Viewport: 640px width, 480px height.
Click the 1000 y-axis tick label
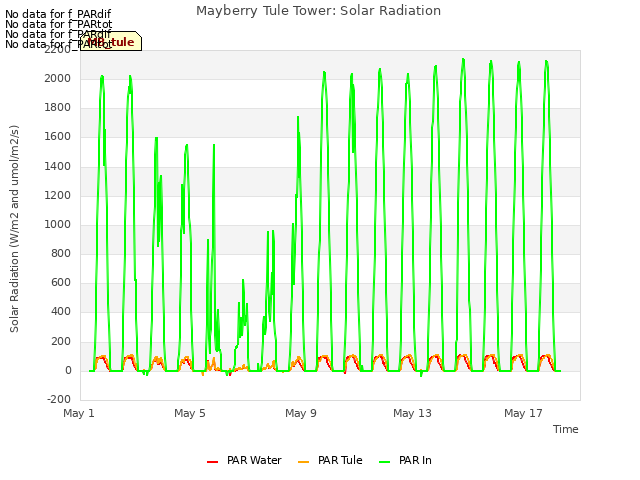click(x=58, y=224)
